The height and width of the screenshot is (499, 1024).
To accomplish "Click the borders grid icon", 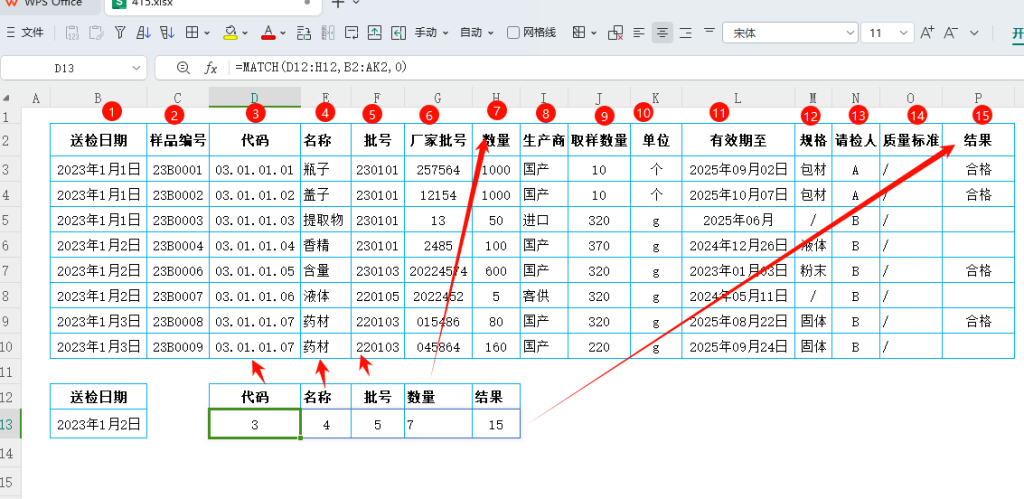I will [x=192, y=32].
